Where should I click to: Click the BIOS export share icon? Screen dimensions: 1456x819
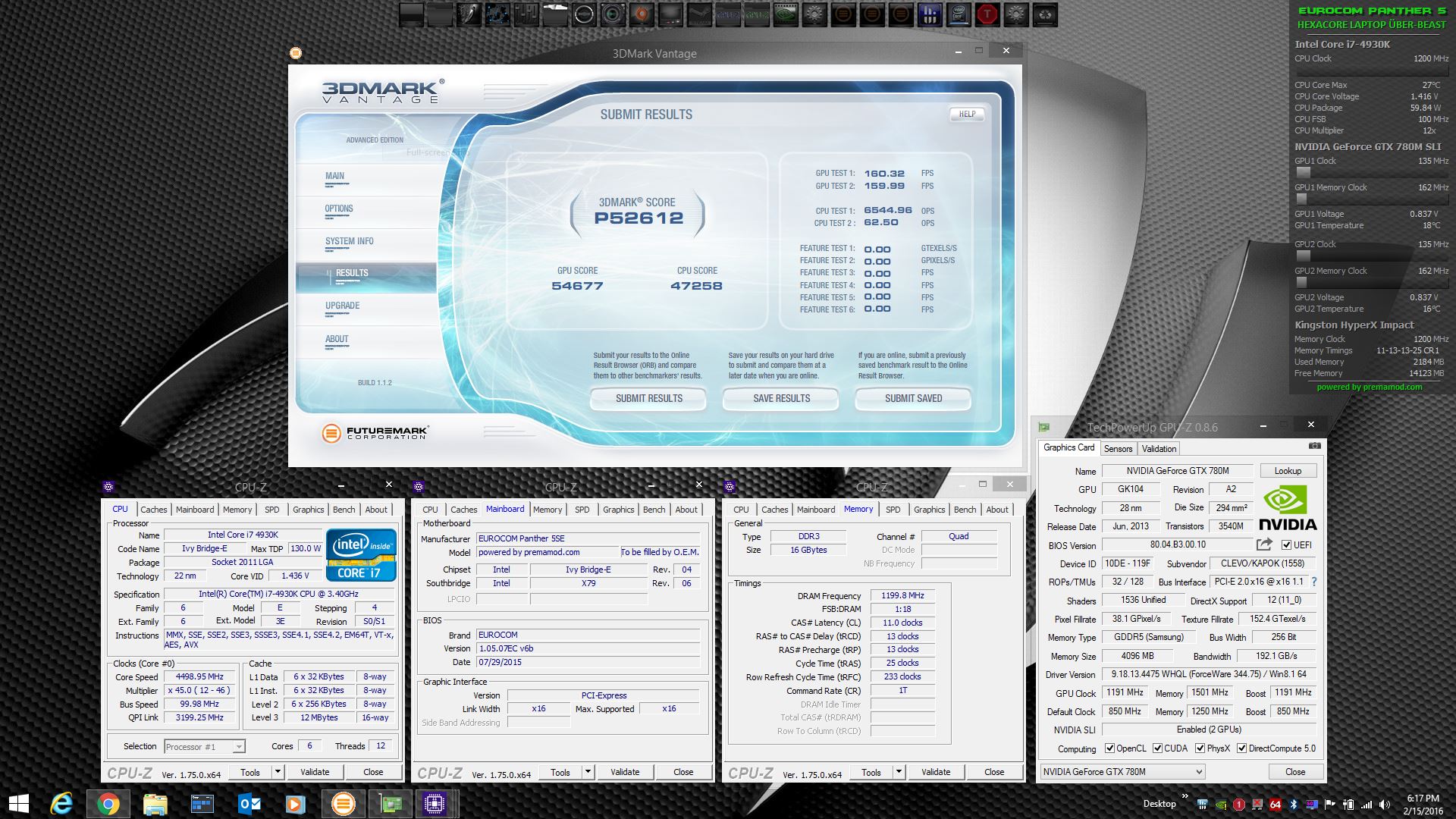(1264, 544)
